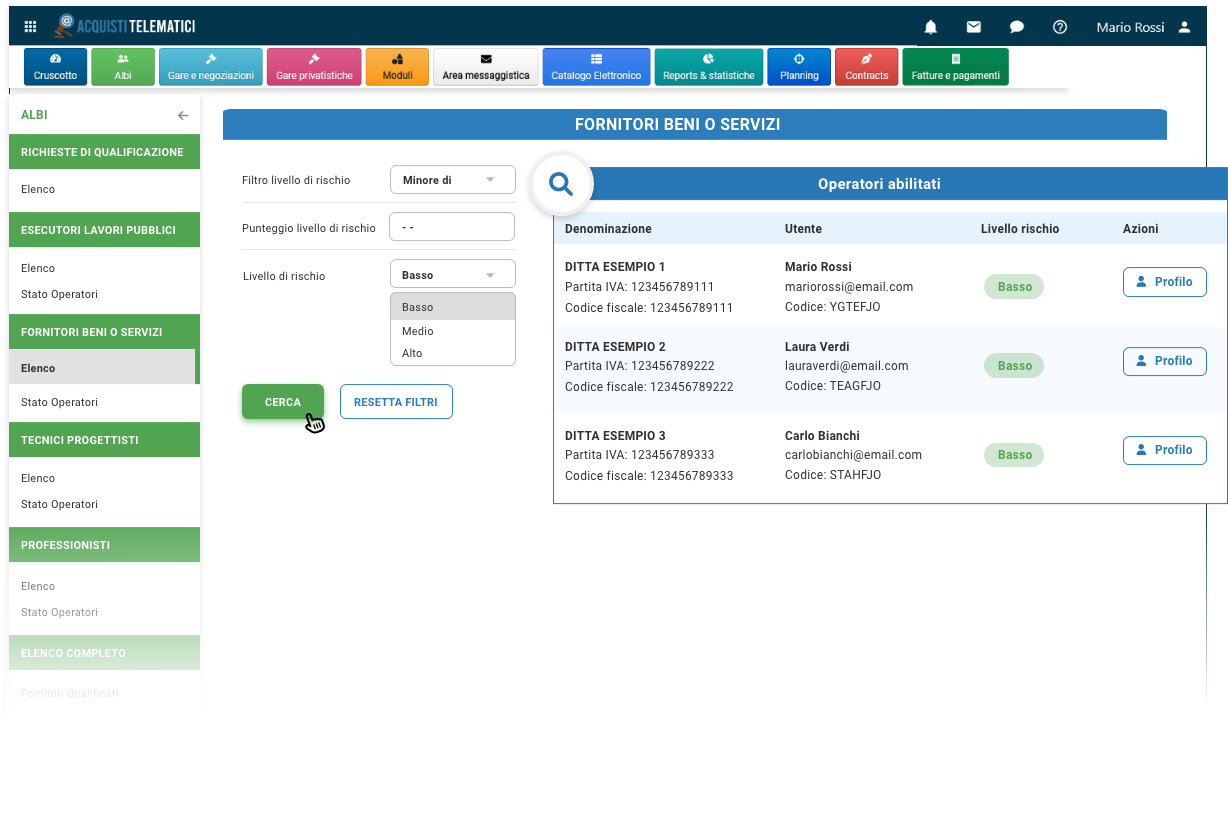Open the Cruscotto dashboard tab
Viewport: 1228px width, 831px height.
(x=55, y=67)
